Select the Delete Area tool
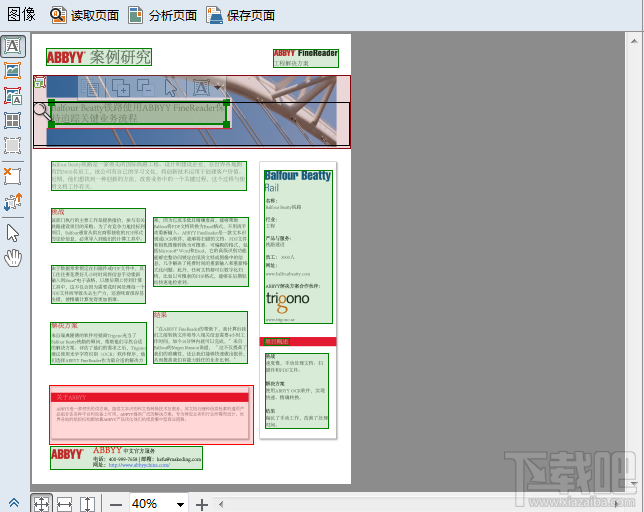 click(13, 177)
